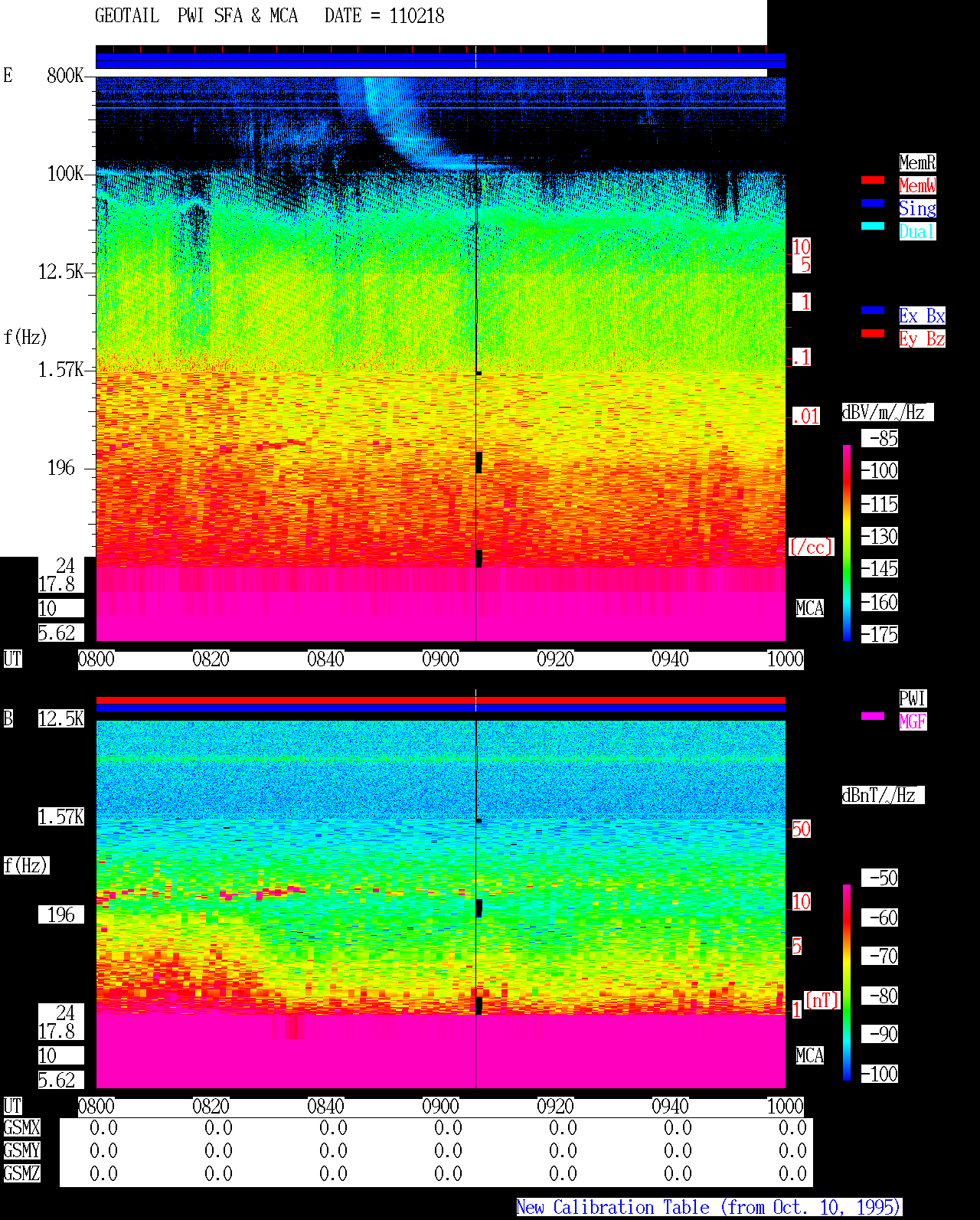Click the 100K label on E frequency axis
Viewport: 980px width, 1220px height.
pos(66,174)
